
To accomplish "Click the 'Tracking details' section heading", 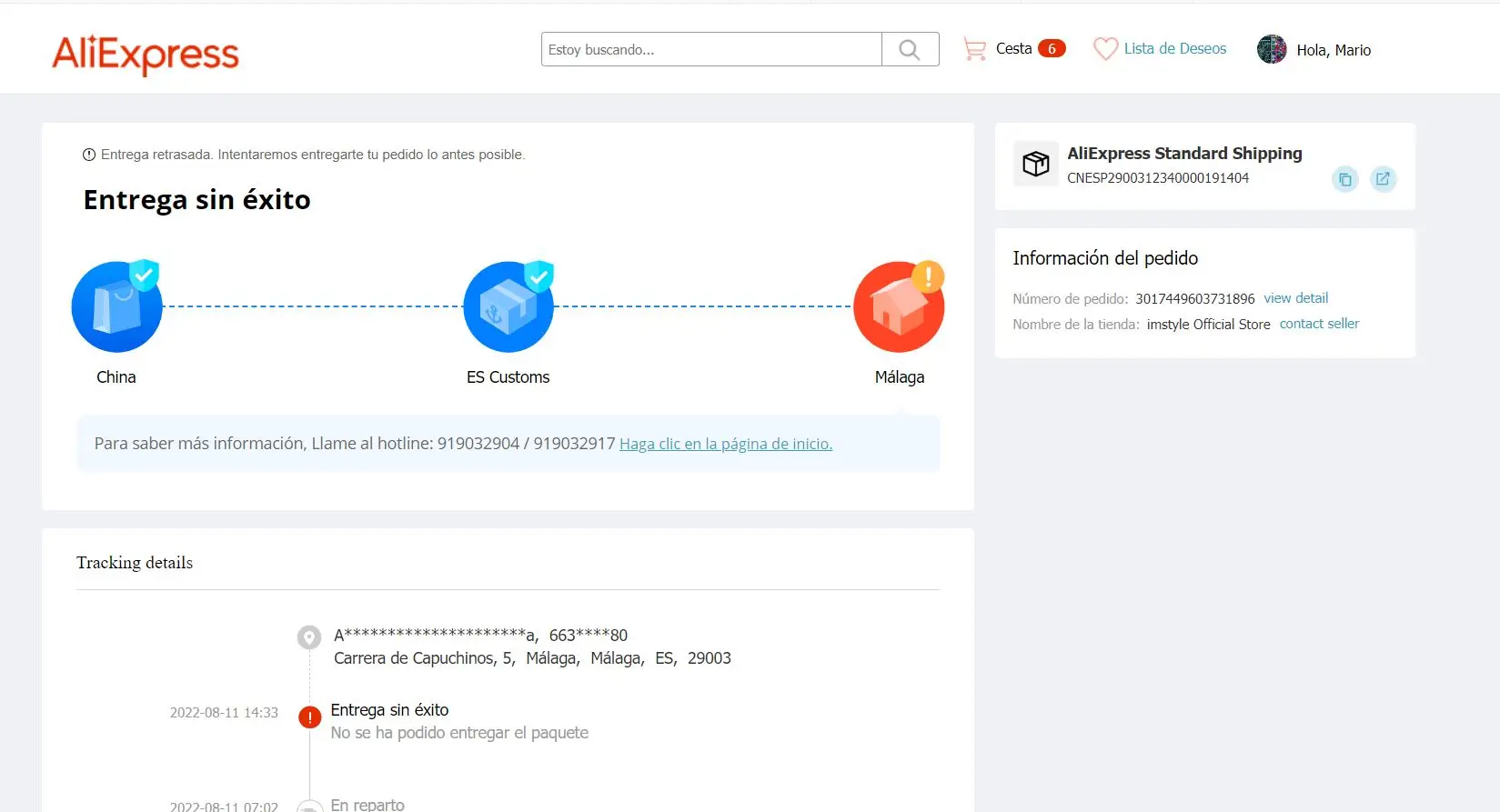I will point(135,563).
